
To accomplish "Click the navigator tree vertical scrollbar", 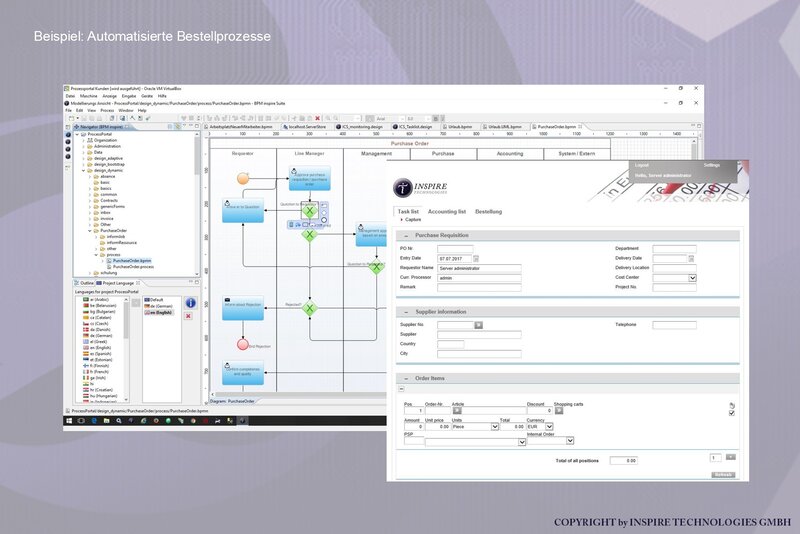I will 197,204.
